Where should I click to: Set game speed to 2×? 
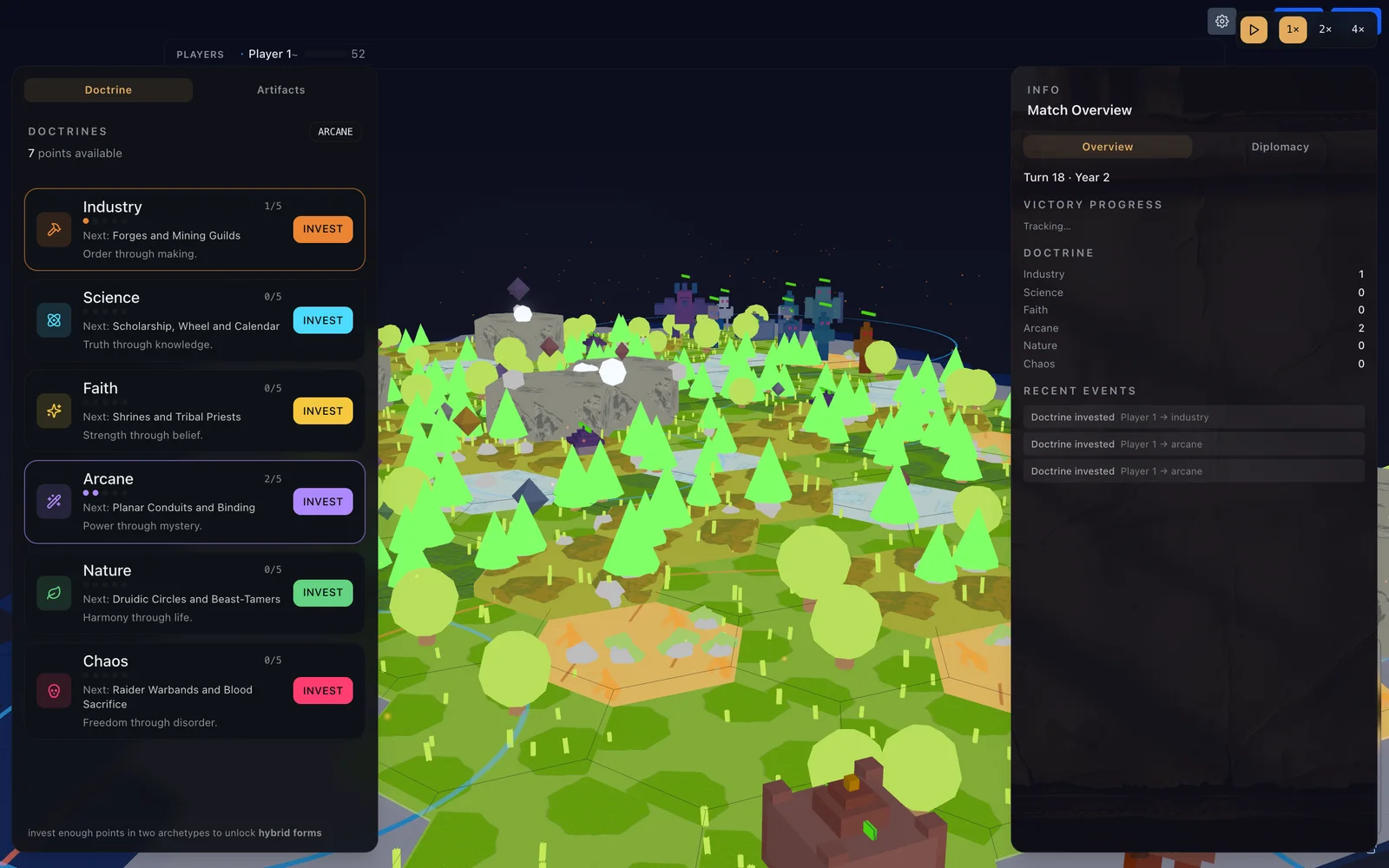(x=1325, y=30)
